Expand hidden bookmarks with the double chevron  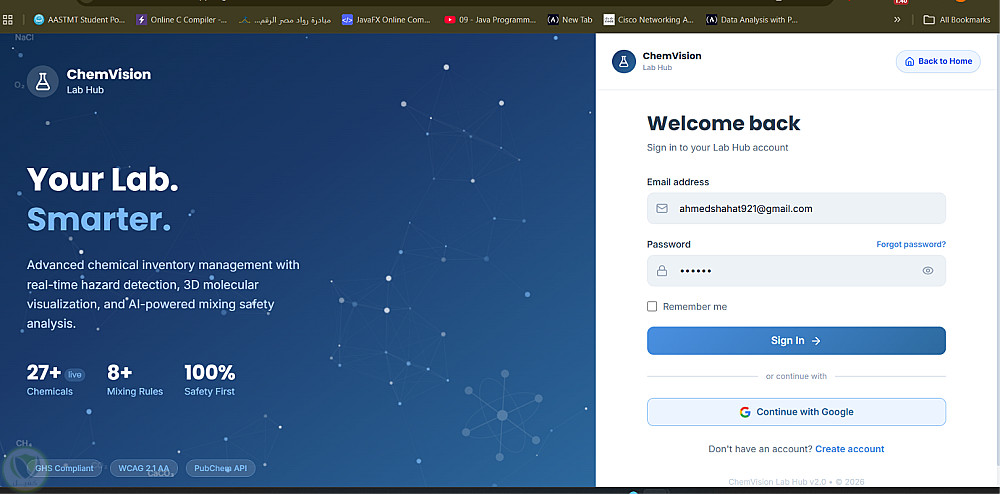(x=897, y=20)
